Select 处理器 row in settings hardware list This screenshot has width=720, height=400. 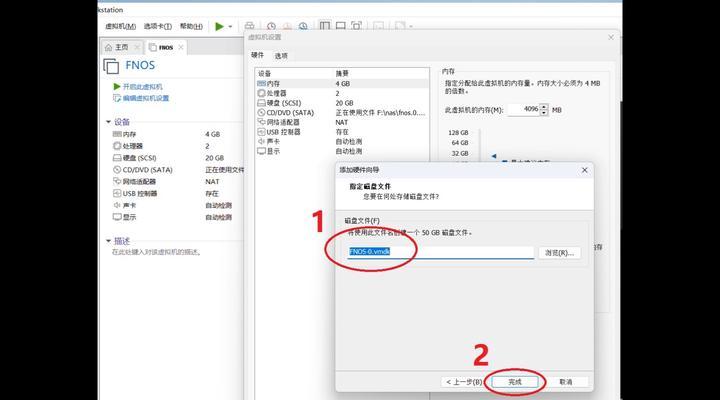[x=342, y=93]
